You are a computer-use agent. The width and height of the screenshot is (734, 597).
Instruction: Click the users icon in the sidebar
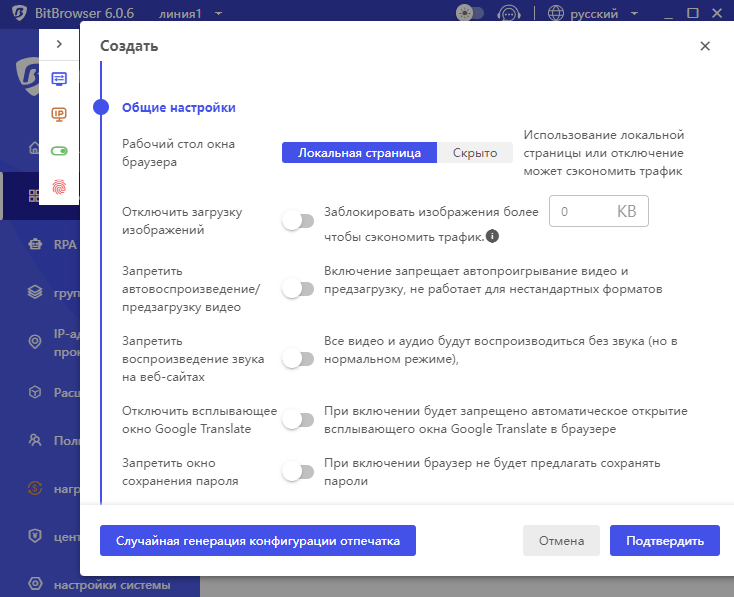click(x=35, y=440)
